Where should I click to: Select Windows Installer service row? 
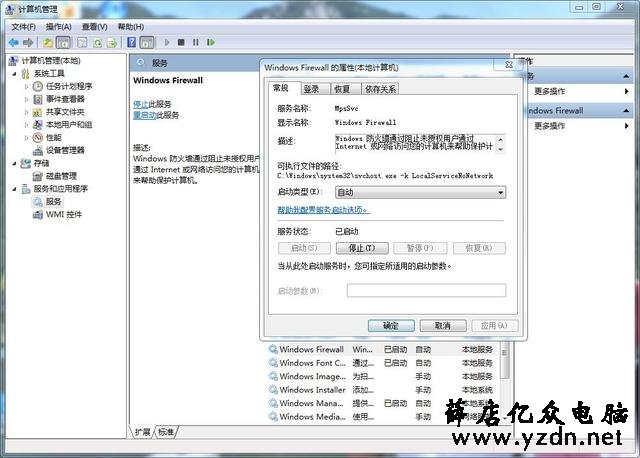(x=383, y=390)
